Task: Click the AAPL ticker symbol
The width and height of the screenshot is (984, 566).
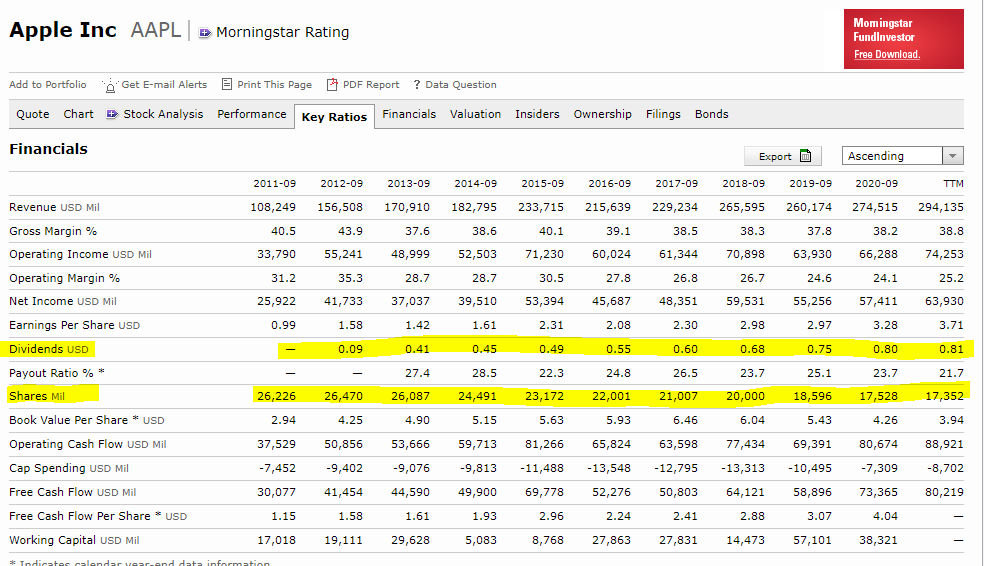Action: [156, 29]
